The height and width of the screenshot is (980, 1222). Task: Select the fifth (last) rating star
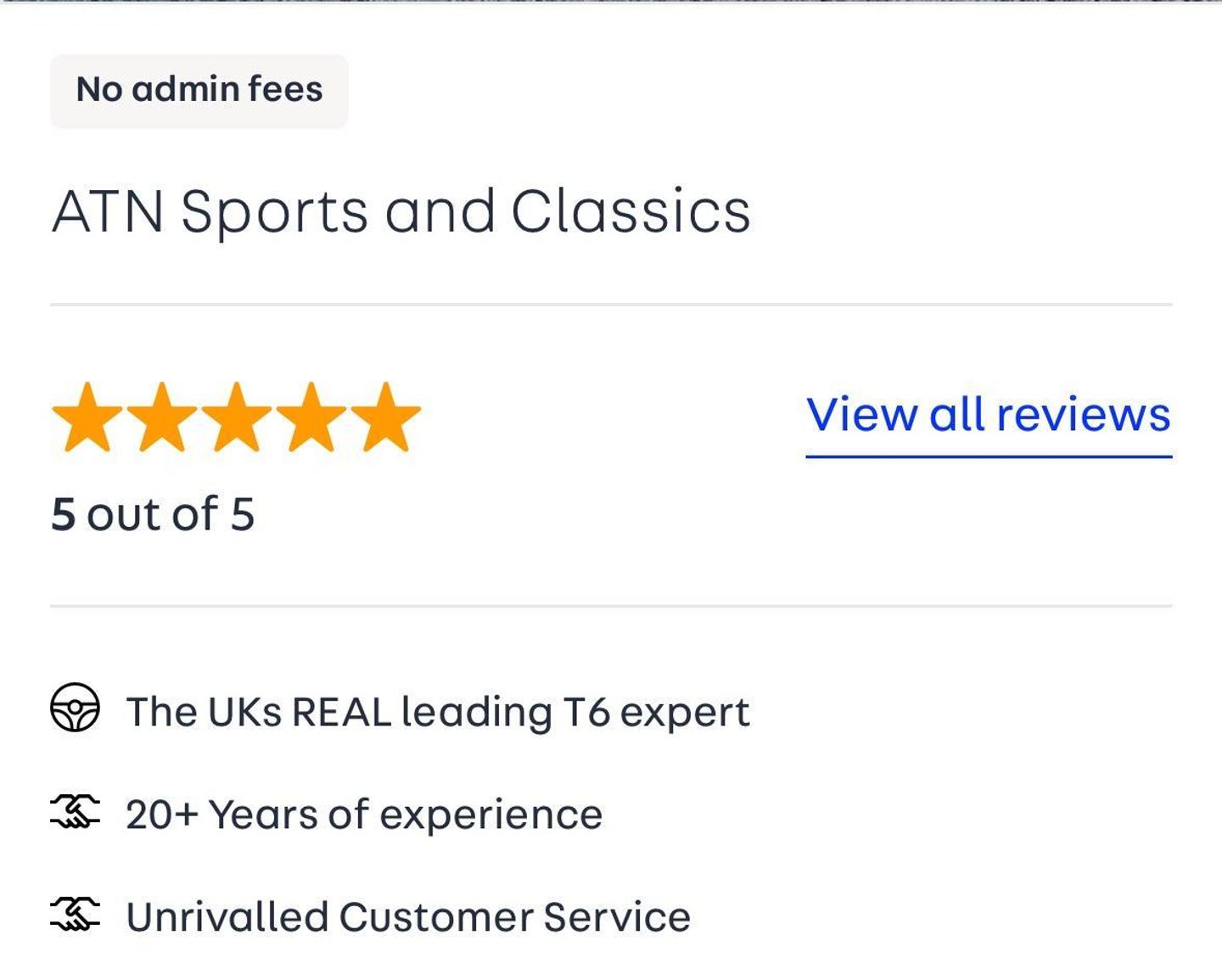click(385, 417)
